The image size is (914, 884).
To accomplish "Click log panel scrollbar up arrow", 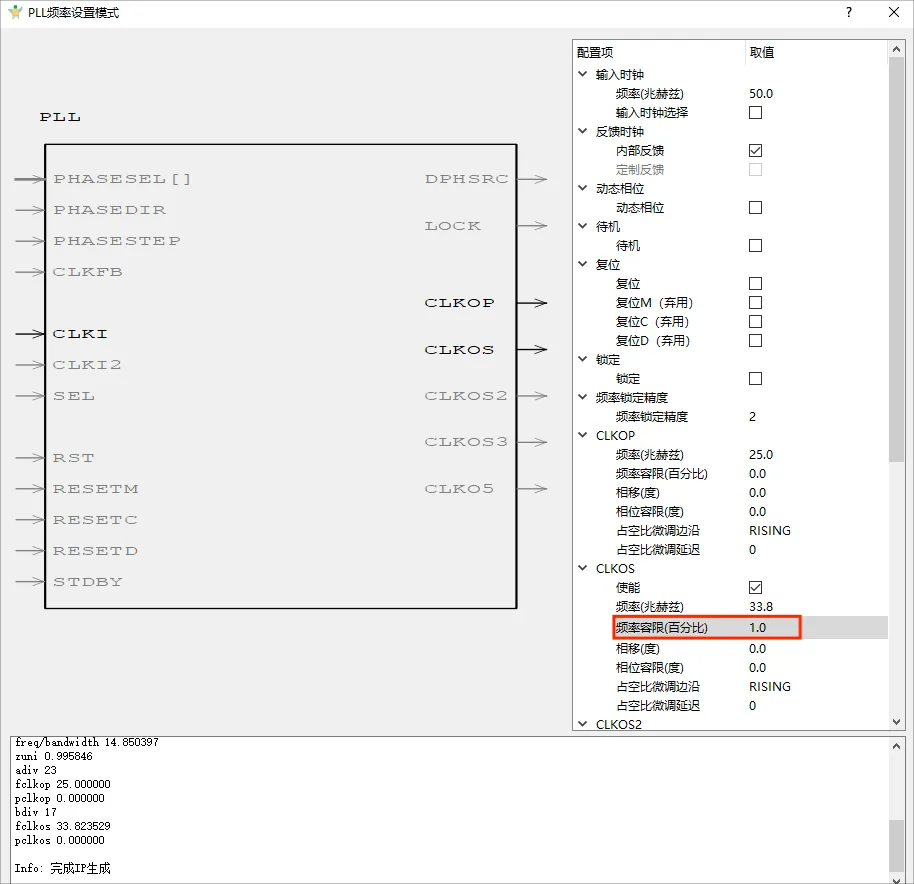I will (897, 746).
